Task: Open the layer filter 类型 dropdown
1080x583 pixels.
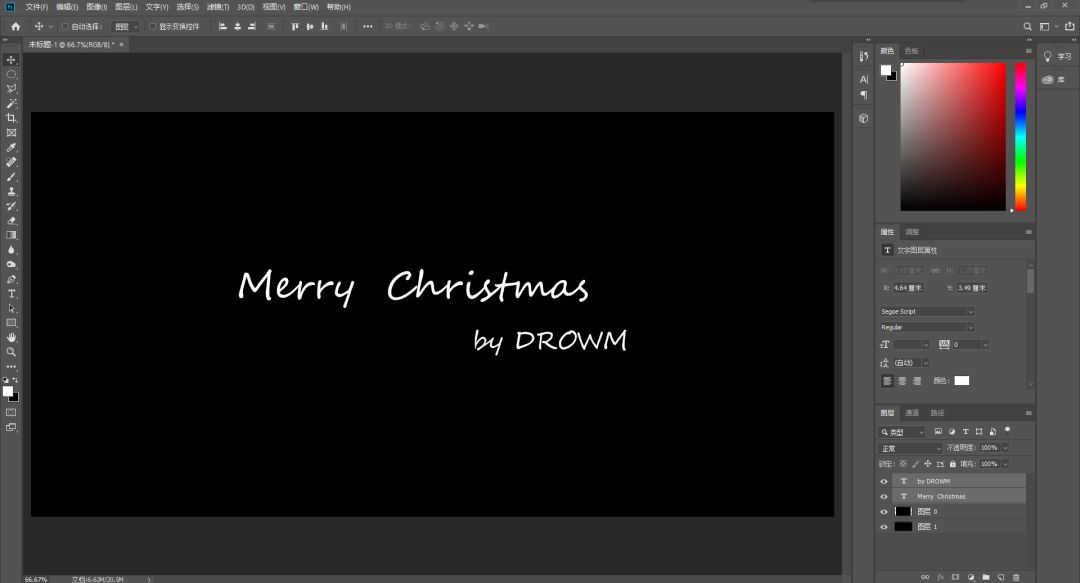Action: coord(902,432)
